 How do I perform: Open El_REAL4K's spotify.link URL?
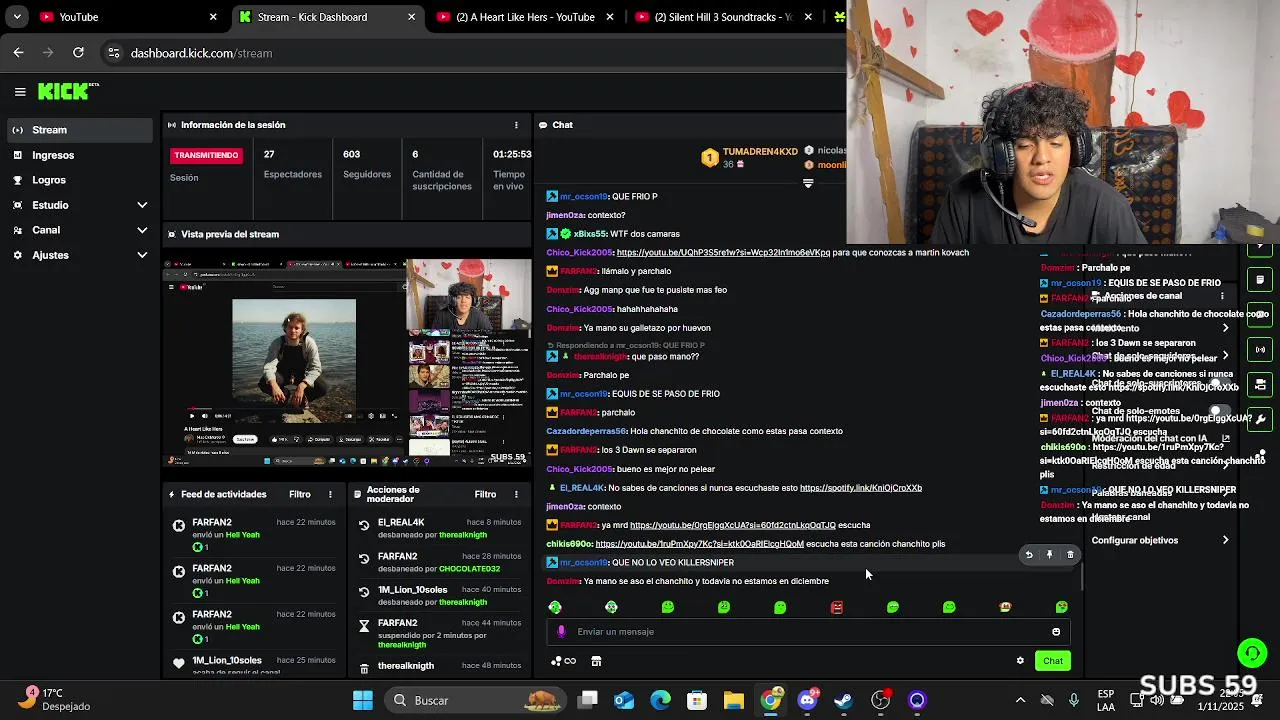point(861,488)
